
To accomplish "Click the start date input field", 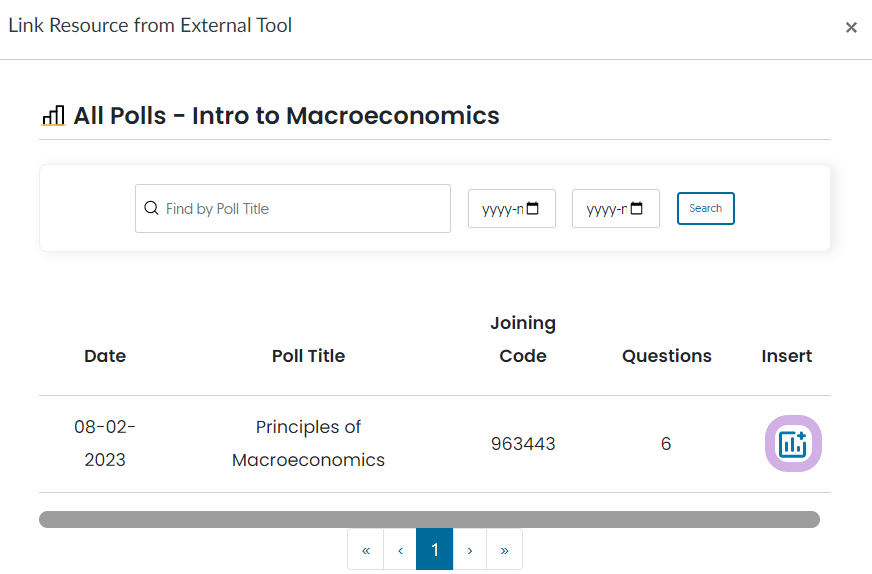I will (x=512, y=209).
